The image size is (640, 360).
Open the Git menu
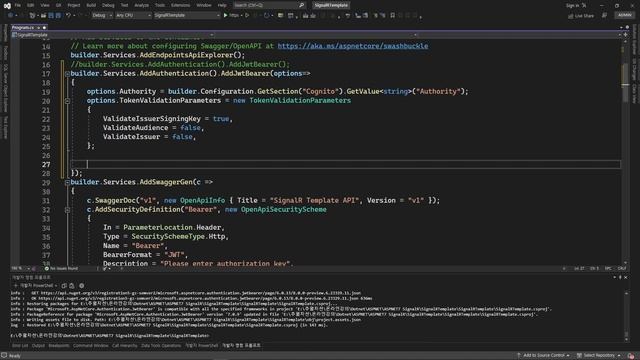(x=58, y=5)
